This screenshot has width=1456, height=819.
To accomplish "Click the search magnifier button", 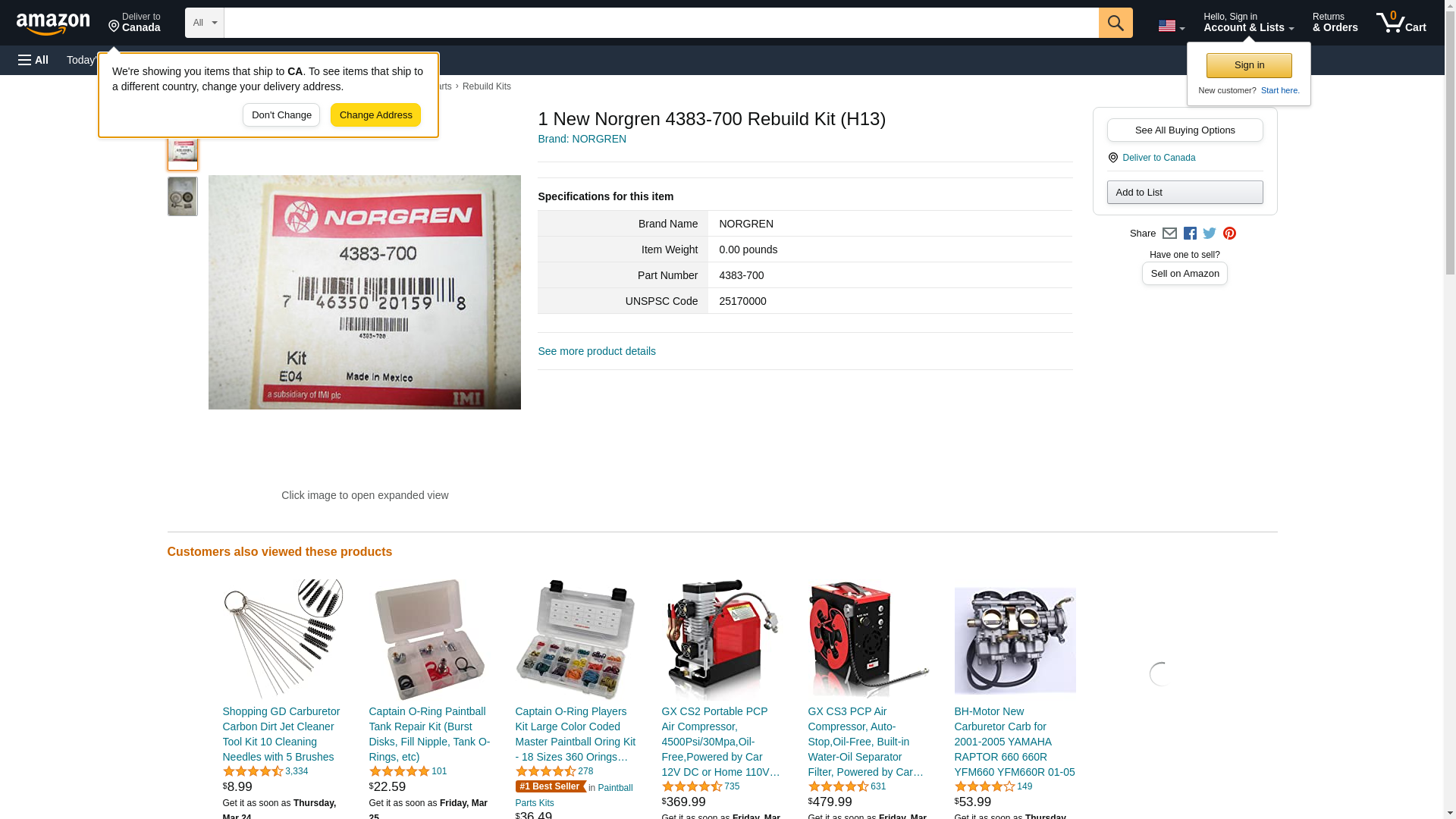I will tap(1116, 23).
